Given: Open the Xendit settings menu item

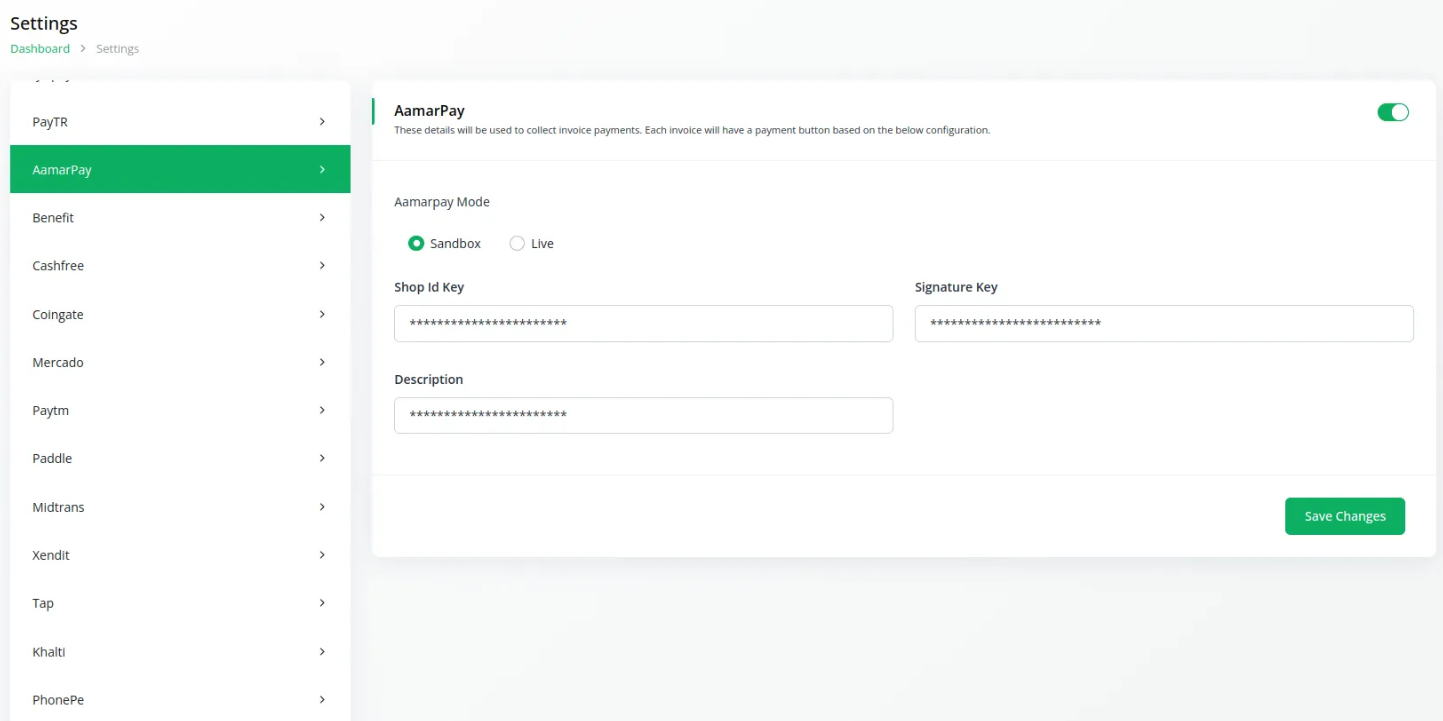Looking at the screenshot, I should tap(180, 555).
